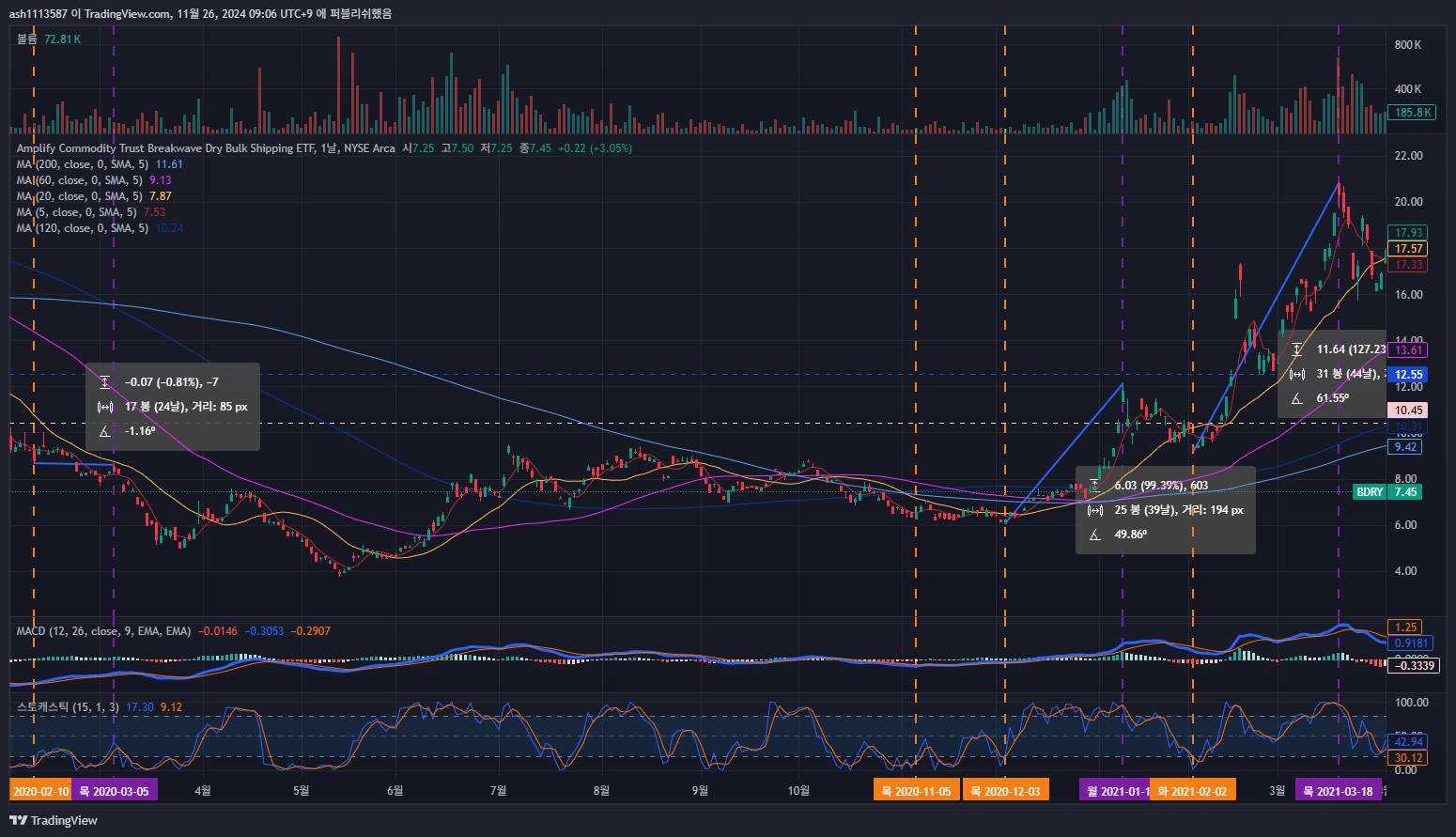Select the 목 2021-03-18 purple date marker

[1338, 791]
